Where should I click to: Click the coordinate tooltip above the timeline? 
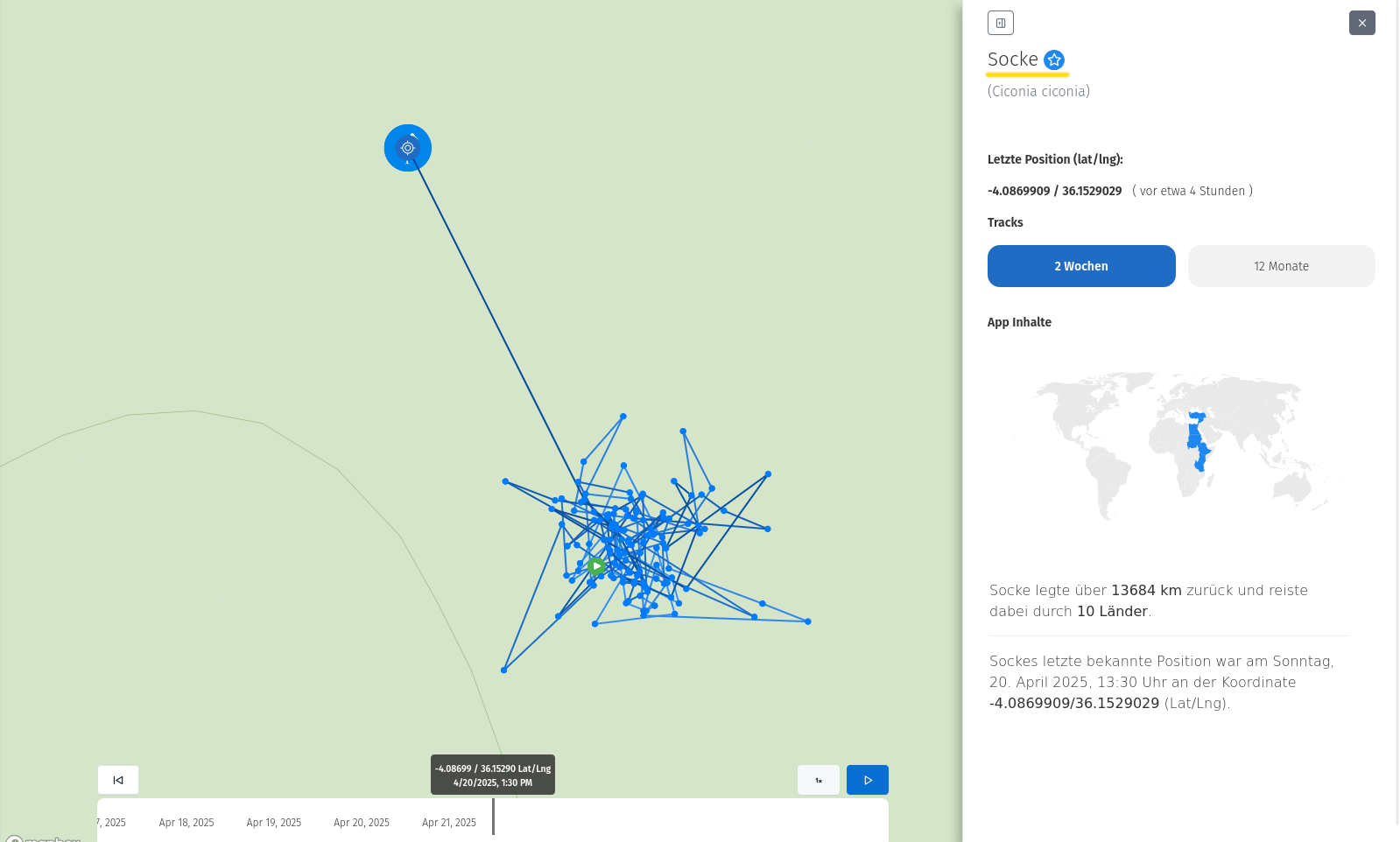coord(492,775)
